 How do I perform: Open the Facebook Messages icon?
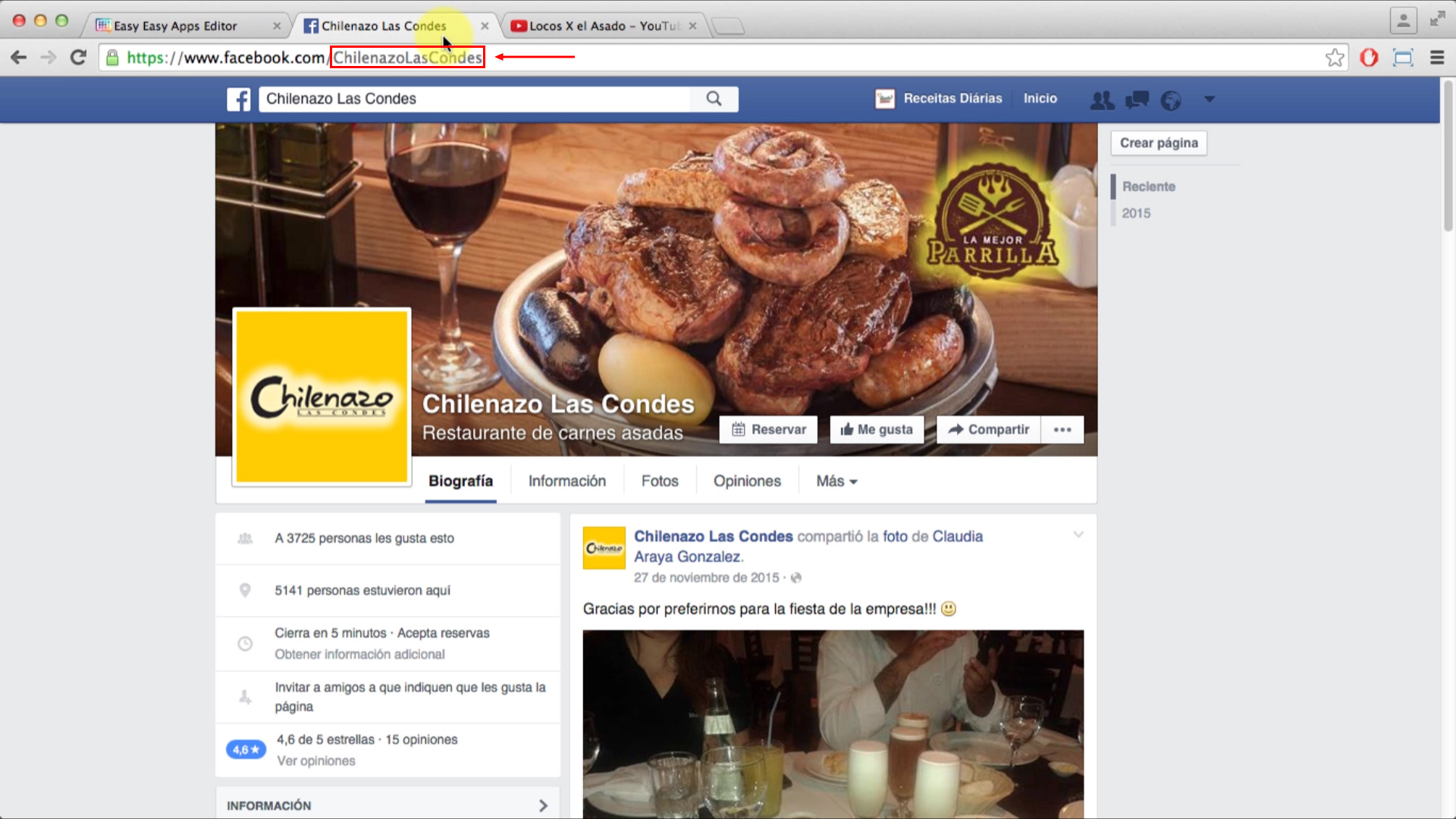pos(1137,99)
